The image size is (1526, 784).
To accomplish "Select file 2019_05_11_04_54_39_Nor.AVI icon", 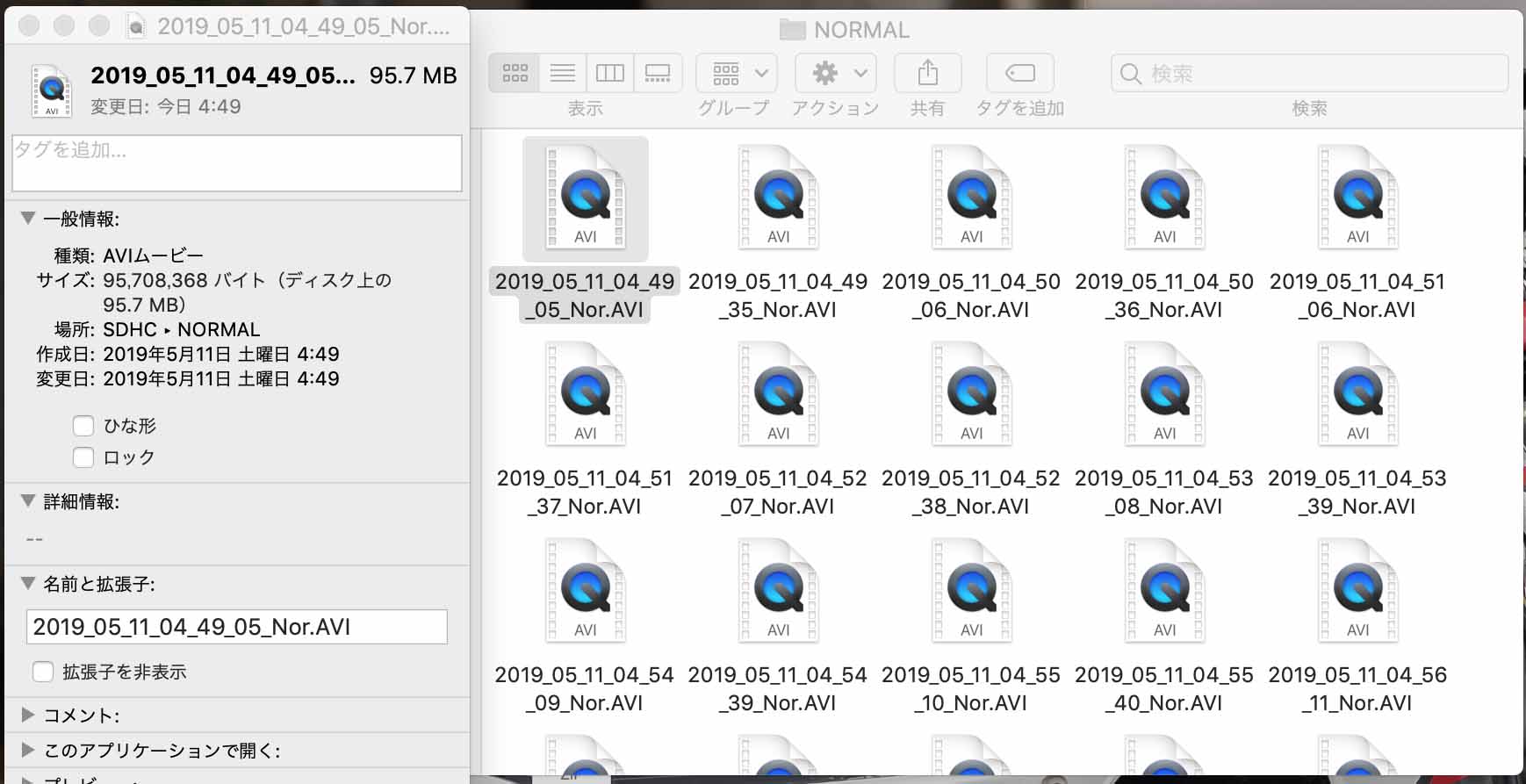I will [779, 592].
